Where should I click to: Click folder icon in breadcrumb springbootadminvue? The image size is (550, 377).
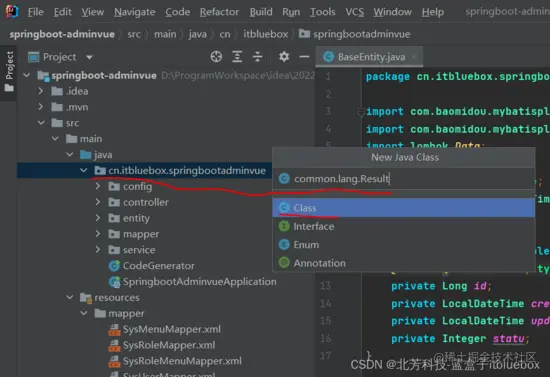click(304, 34)
